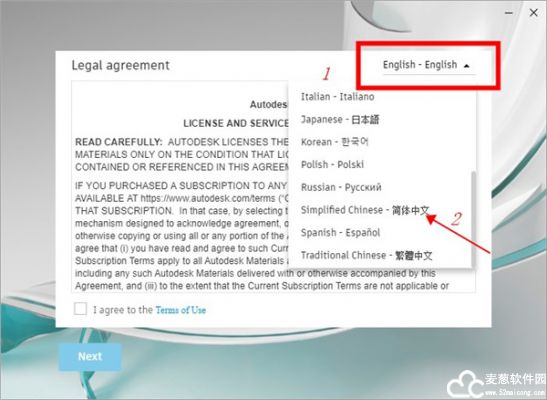Click the Legal agreement heading
This screenshot has width=547, height=400.
pos(120,65)
